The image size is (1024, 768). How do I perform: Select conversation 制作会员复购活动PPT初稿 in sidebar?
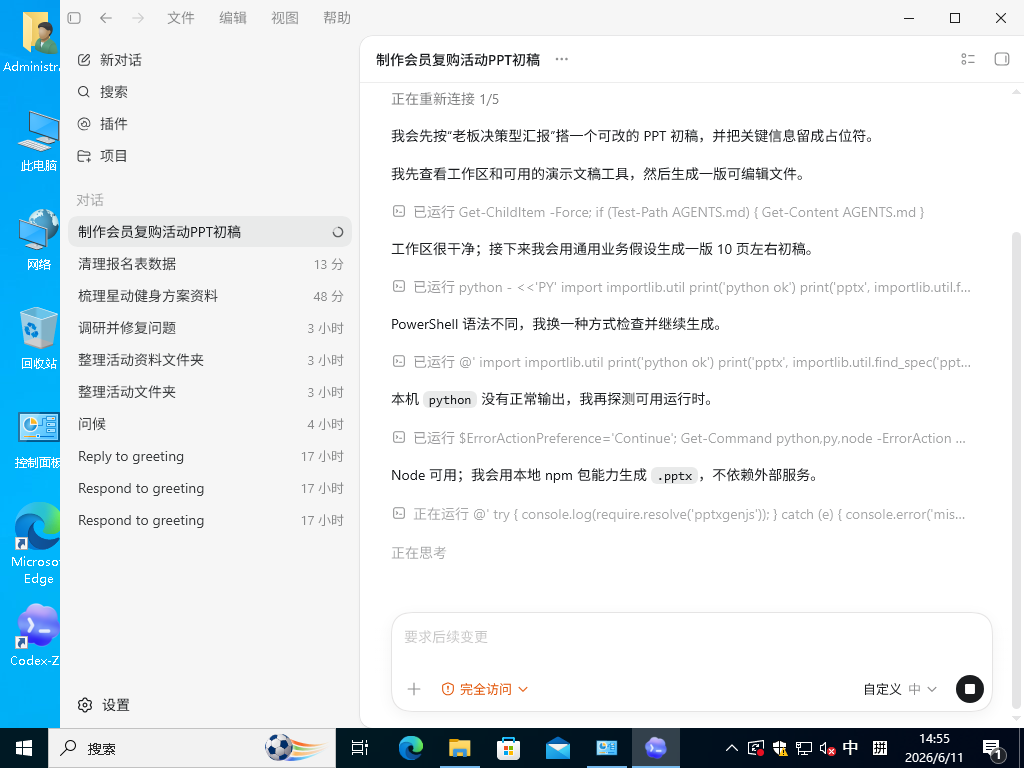(x=210, y=232)
